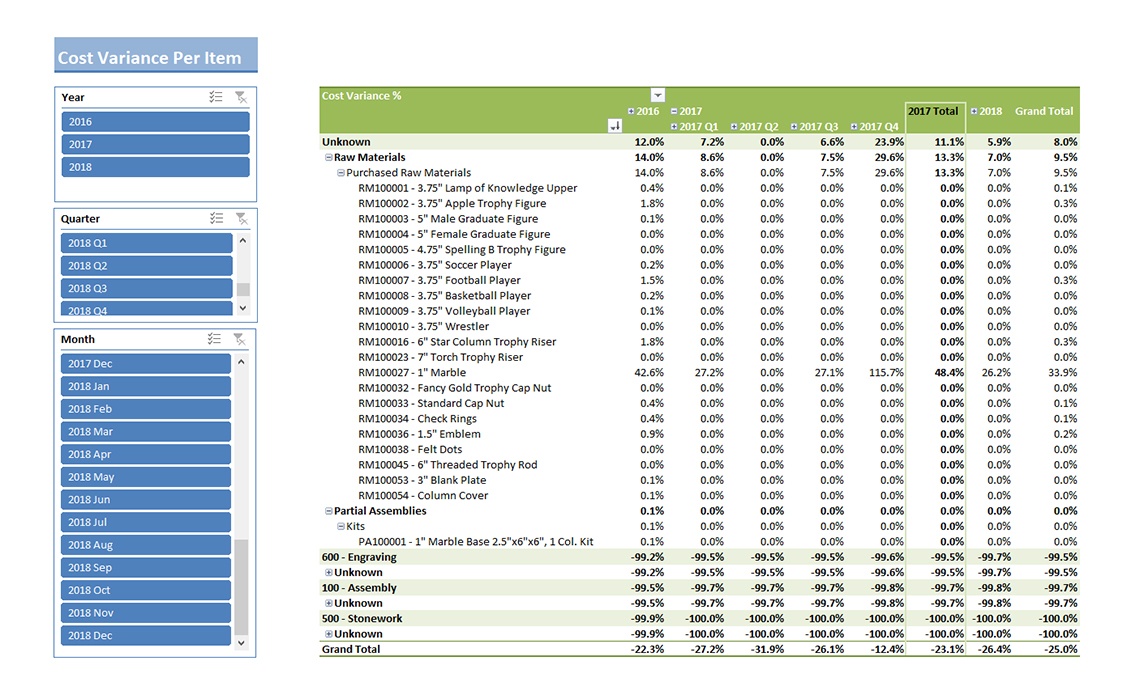Select 2018 May in Month slicer

point(145,477)
